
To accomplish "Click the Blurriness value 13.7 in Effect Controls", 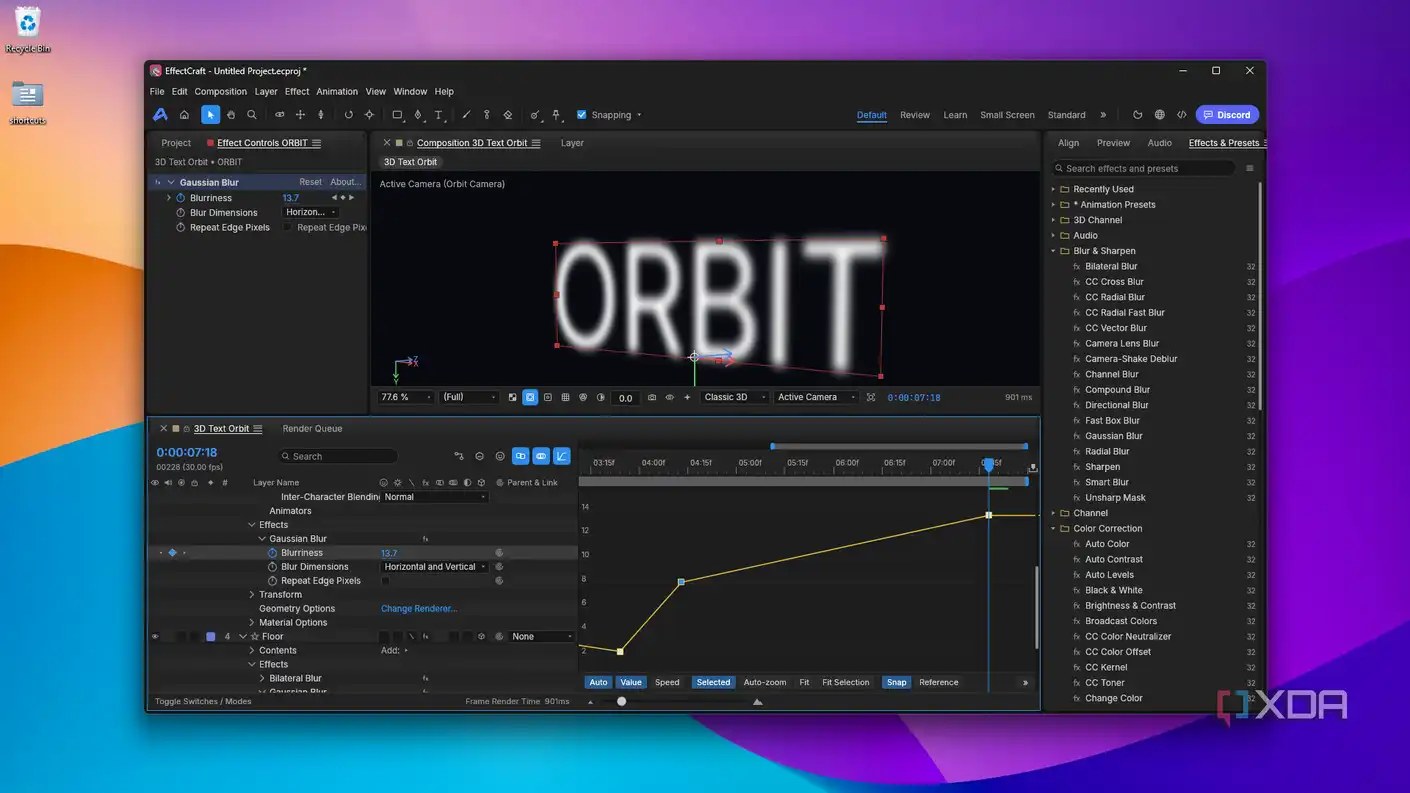I will [291, 198].
